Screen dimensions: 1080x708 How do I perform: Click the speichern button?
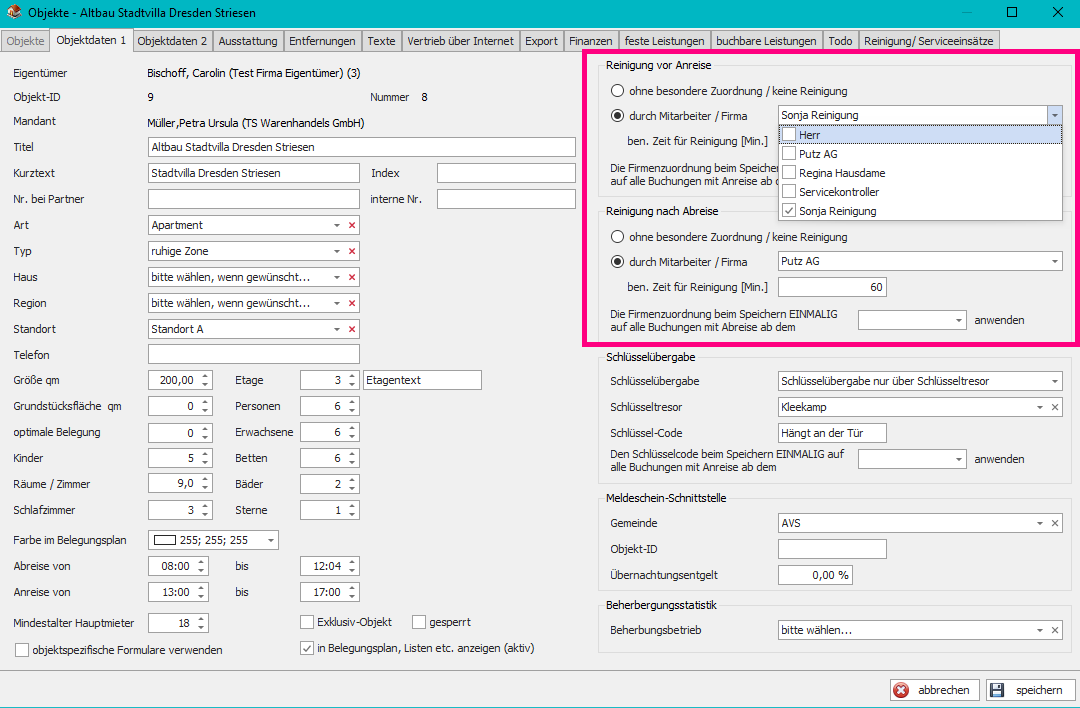pos(1030,690)
